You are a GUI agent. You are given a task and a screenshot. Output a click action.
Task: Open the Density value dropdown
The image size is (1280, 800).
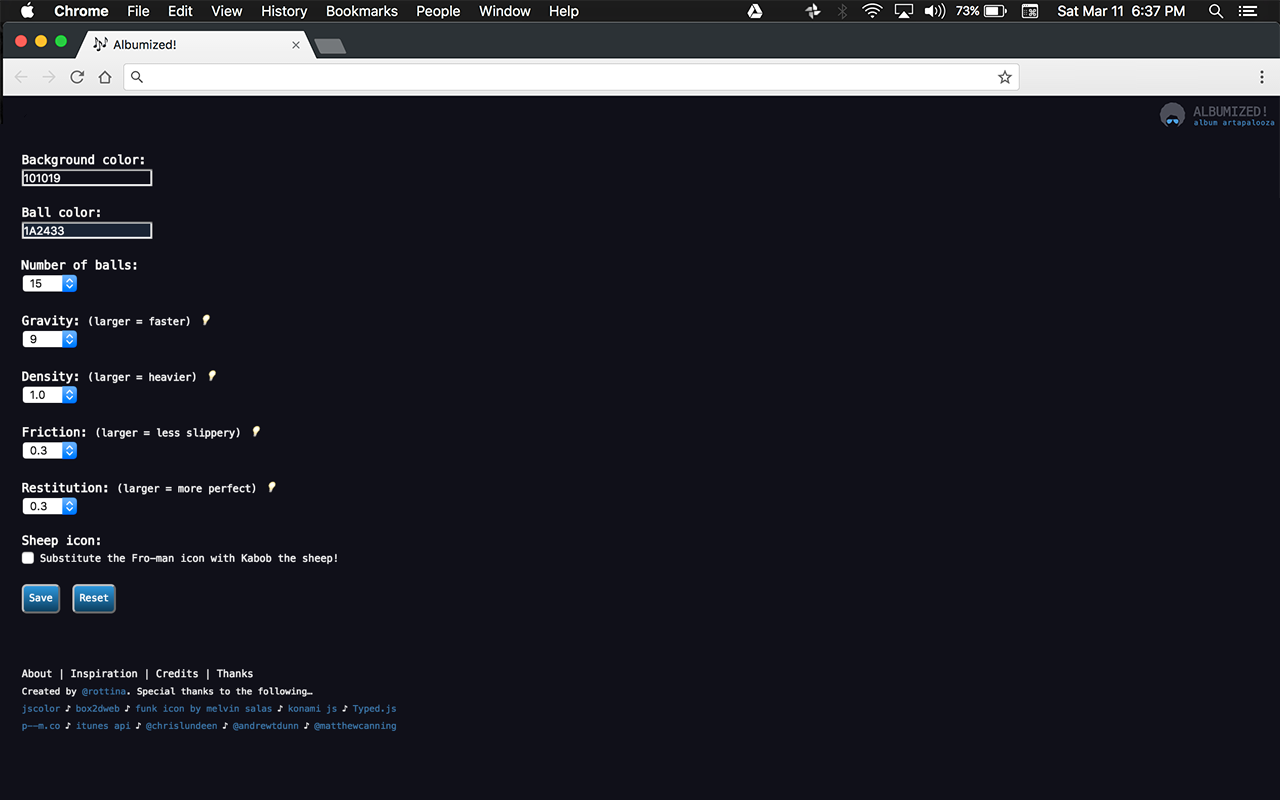(x=50, y=395)
